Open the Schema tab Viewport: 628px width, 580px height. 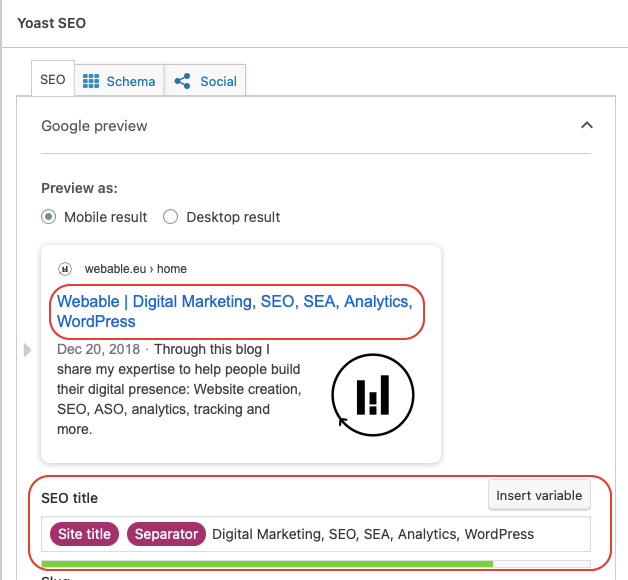point(119,81)
